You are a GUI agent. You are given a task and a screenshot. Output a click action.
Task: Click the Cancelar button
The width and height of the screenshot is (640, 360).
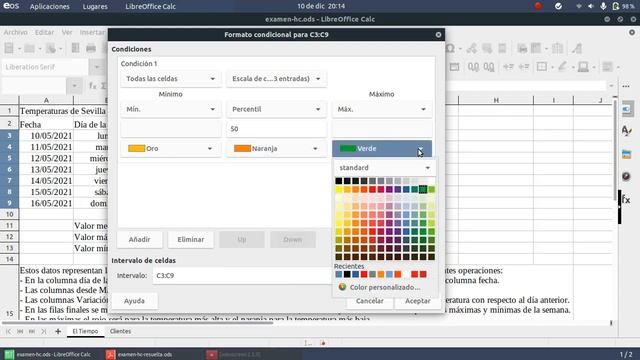369,301
